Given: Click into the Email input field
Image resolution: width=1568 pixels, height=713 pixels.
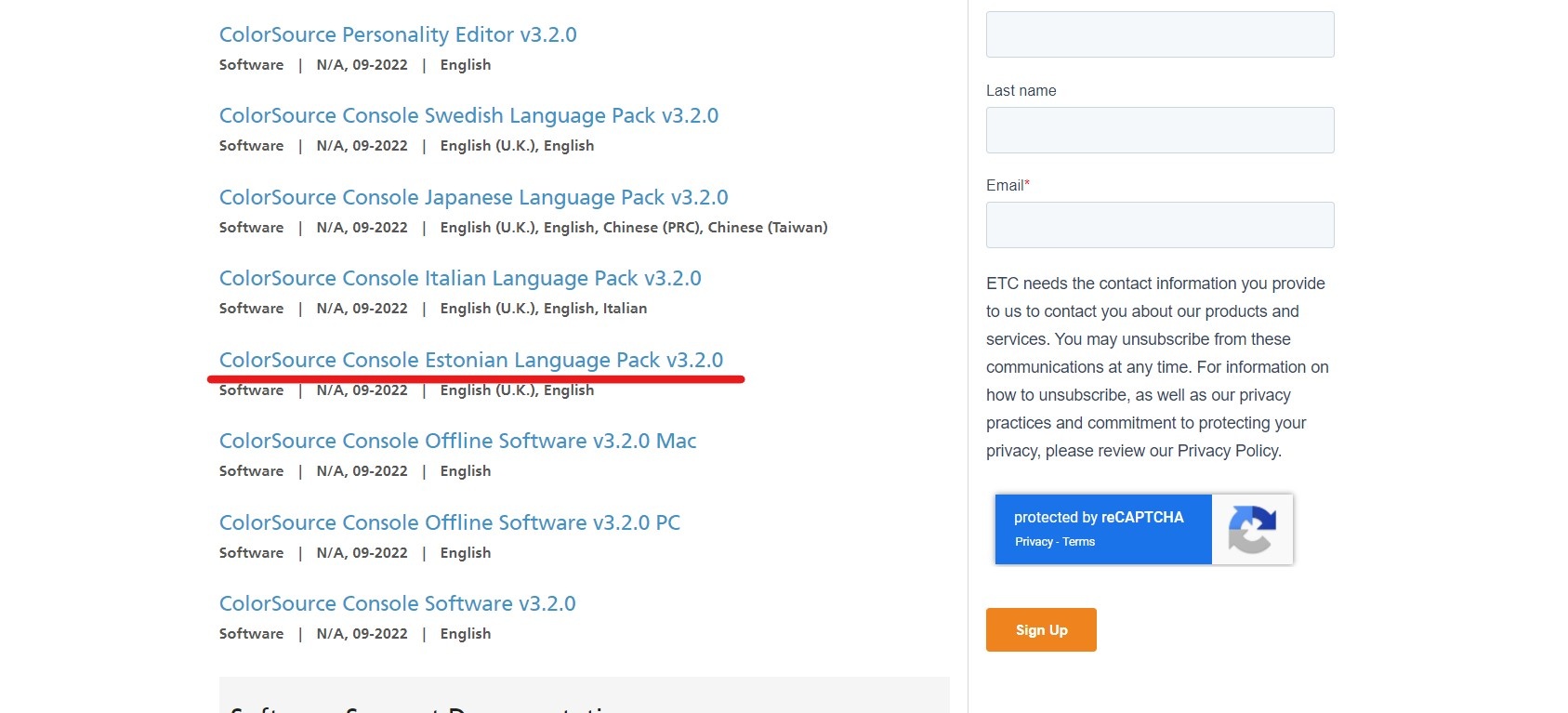Looking at the screenshot, I should click(x=1159, y=225).
